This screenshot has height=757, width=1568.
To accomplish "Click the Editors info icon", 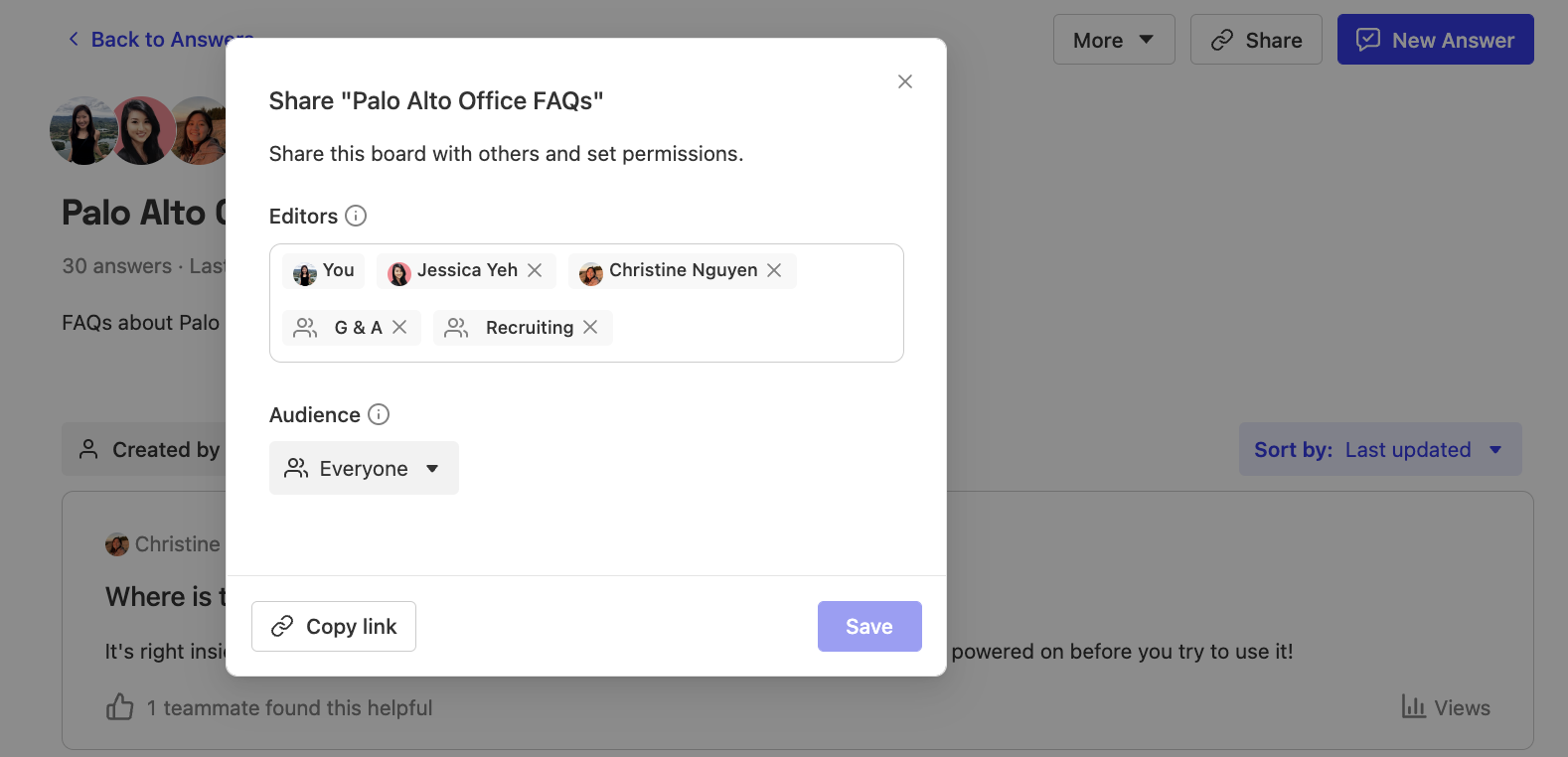I will coord(356,216).
